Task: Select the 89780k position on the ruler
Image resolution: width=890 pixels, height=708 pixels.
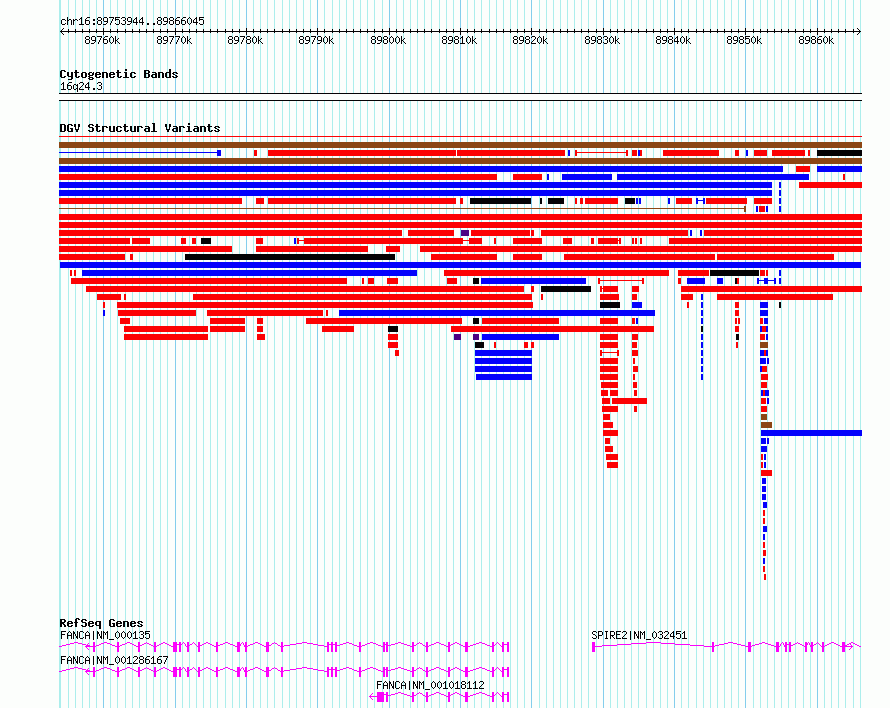Action: coord(245,40)
